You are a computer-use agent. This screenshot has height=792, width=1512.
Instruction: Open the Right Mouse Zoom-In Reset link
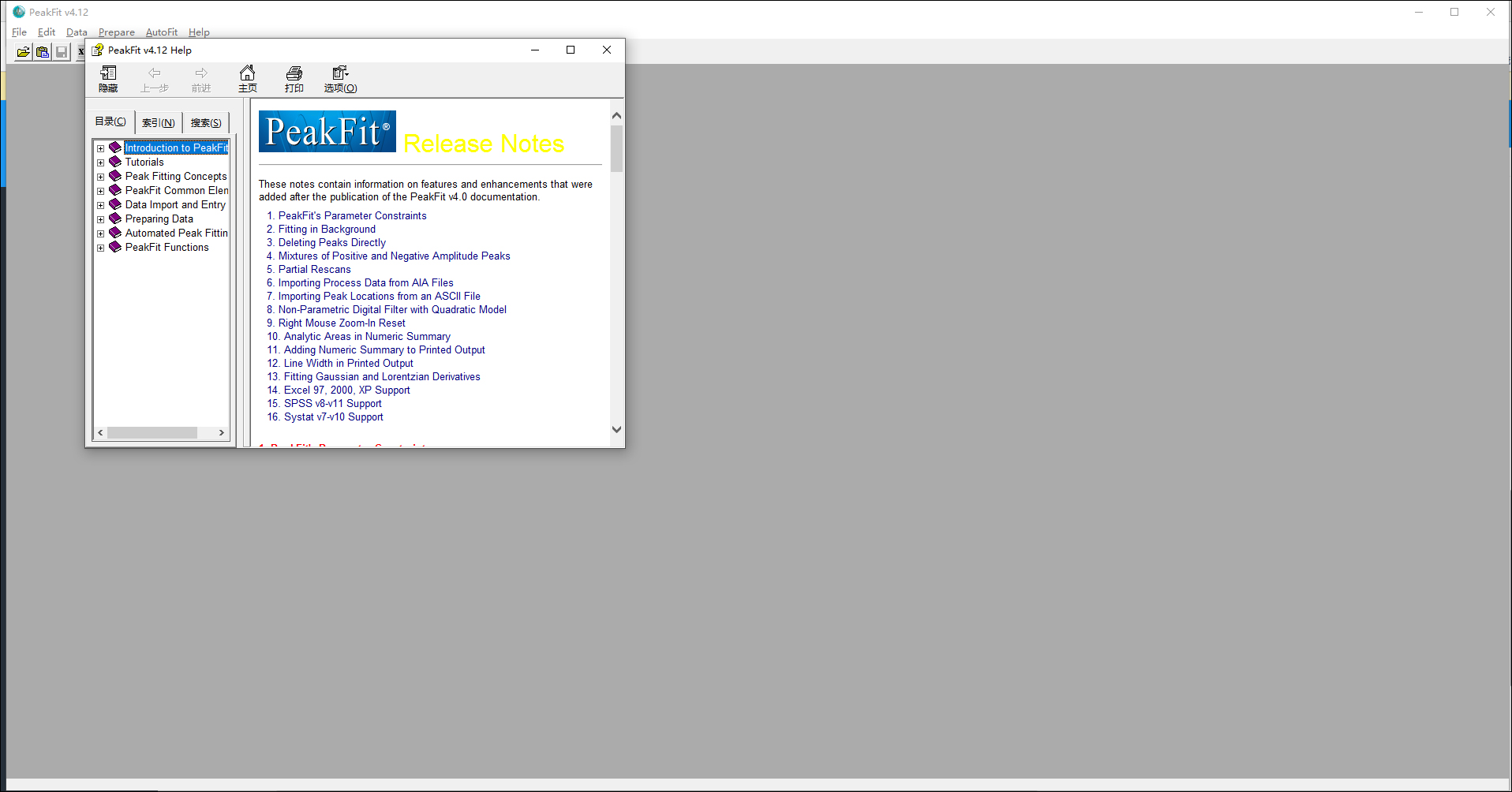point(342,323)
